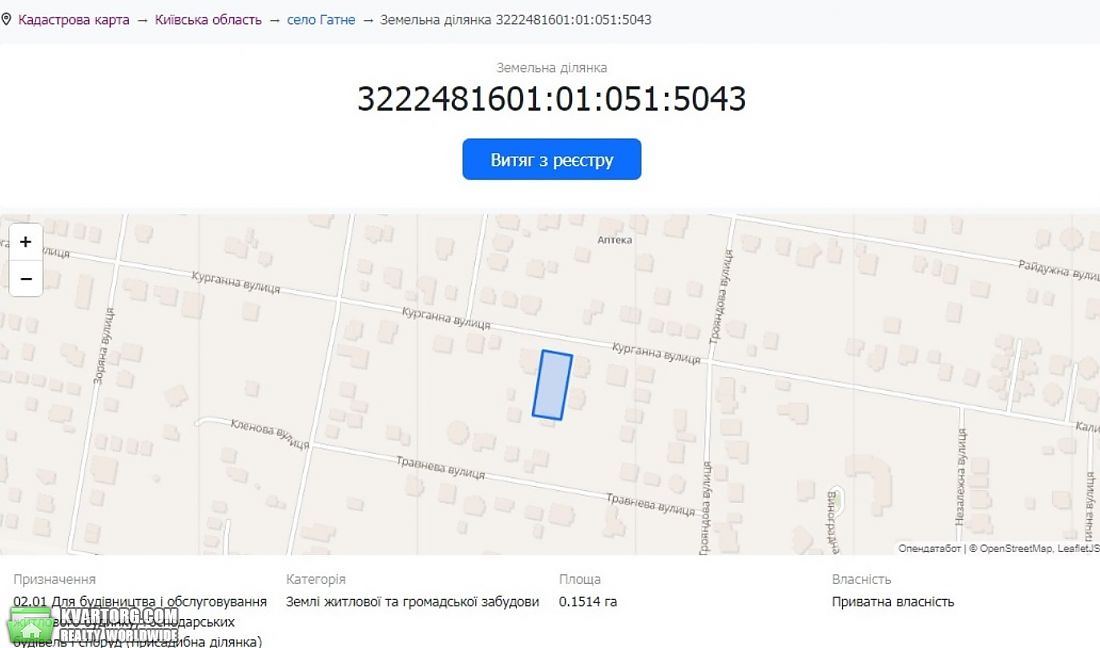The image size is (1100, 648).
Task: Click the Власність field label
Action: tap(861, 579)
